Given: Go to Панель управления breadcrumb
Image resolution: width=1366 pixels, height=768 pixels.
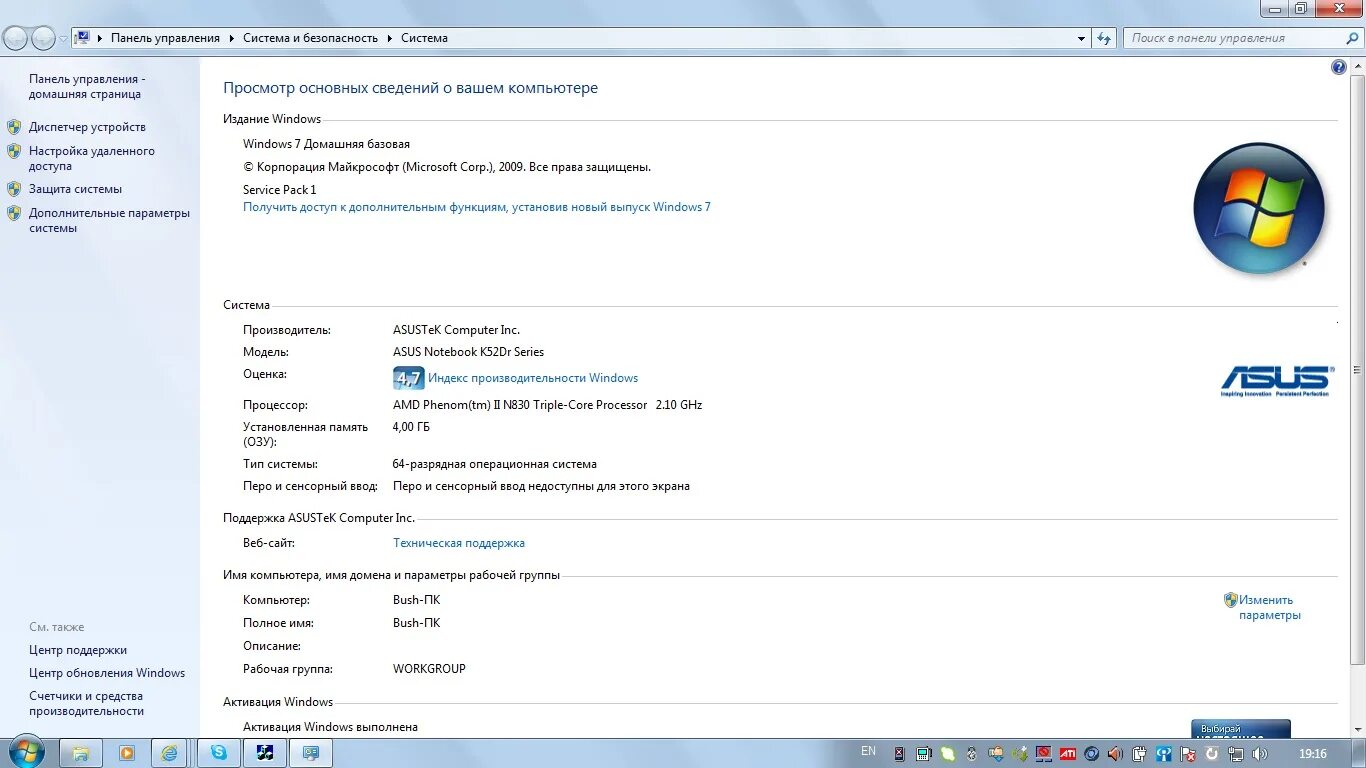Looking at the screenshot, I should coord(165,38).
